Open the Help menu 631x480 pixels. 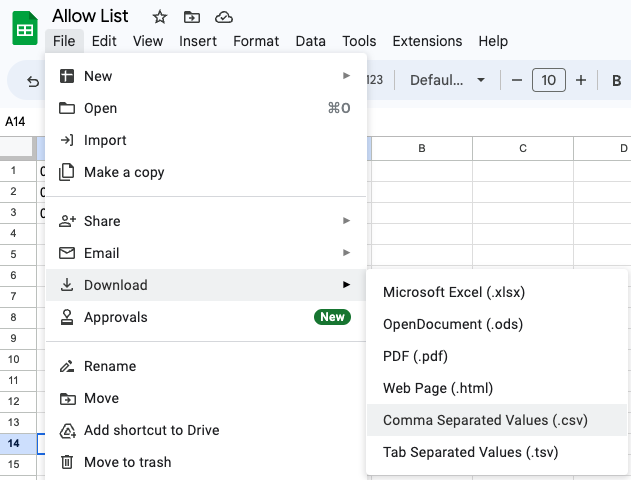pos(493,41)
